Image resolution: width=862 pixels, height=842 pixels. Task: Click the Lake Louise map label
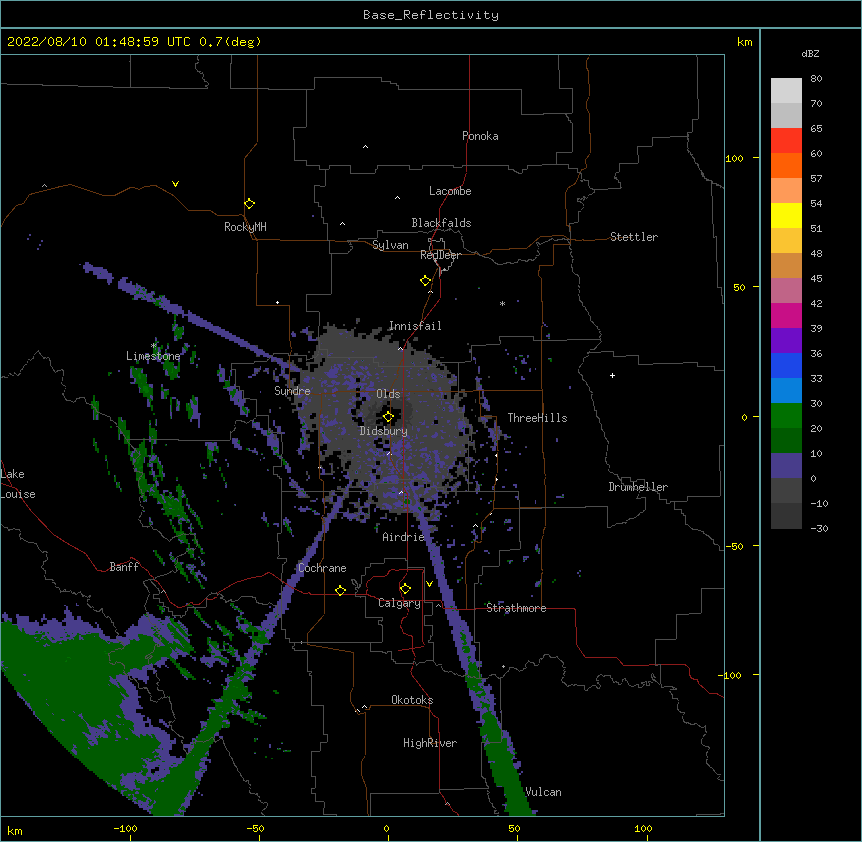tap(18, 484)
